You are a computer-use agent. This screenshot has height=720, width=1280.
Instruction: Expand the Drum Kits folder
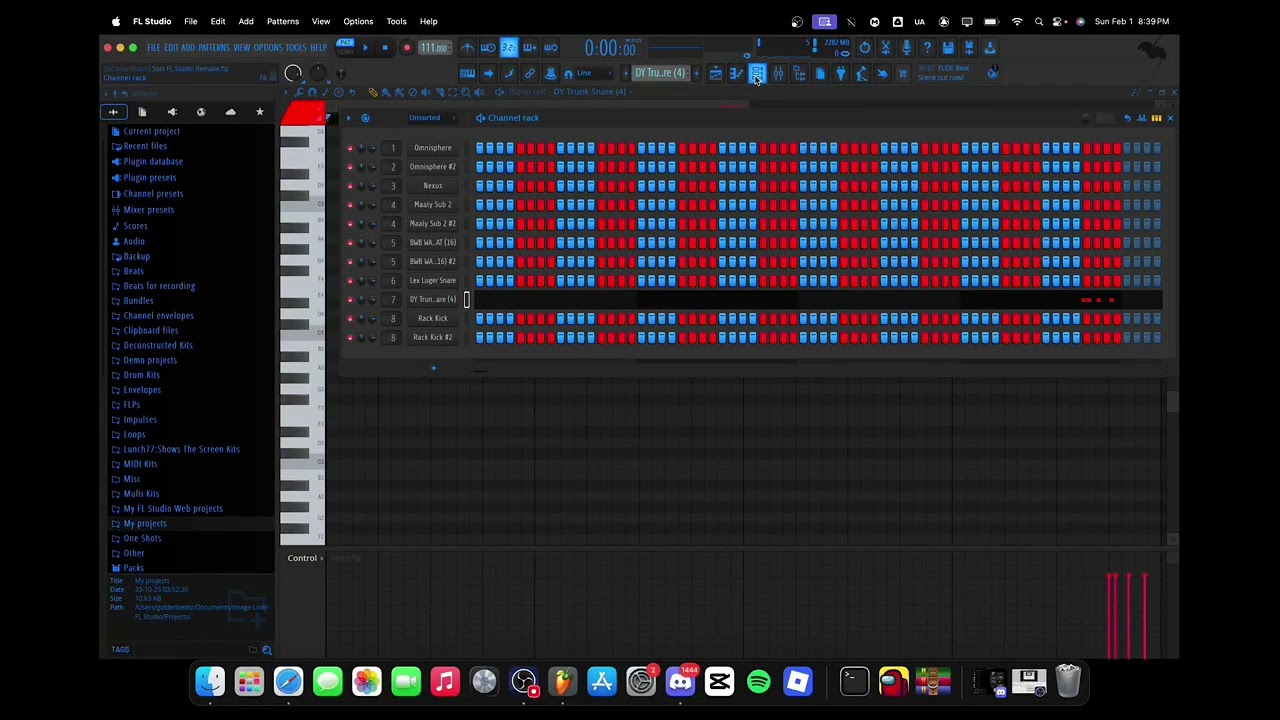click(141, 375)
